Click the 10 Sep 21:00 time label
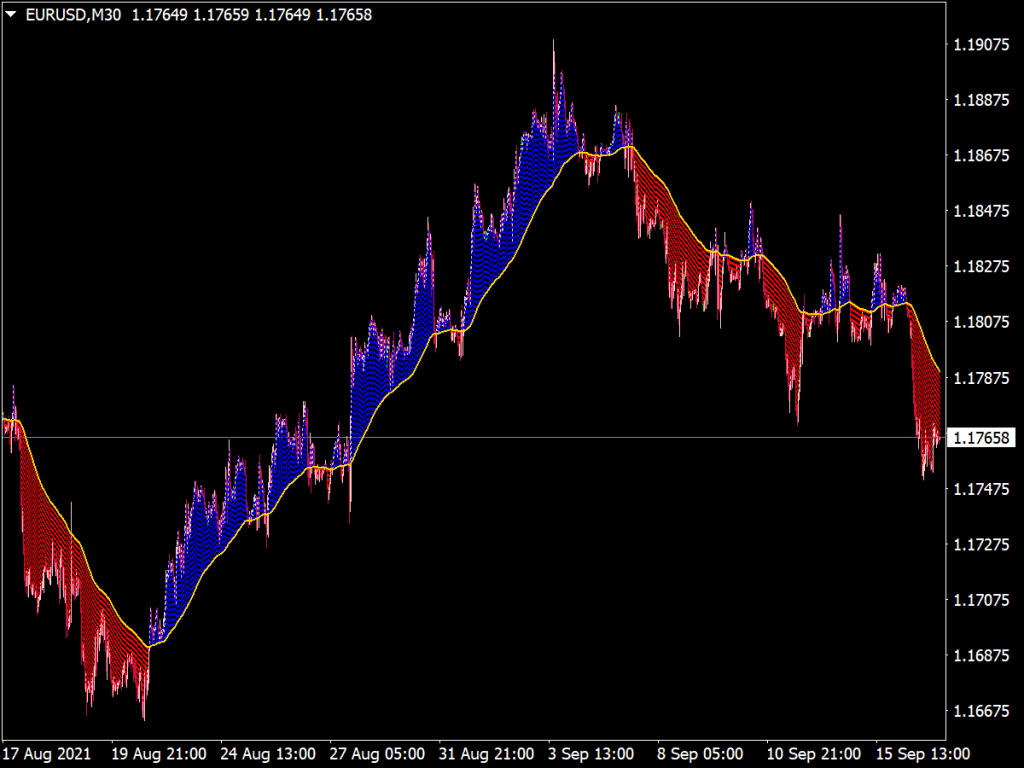 [812, 755]
